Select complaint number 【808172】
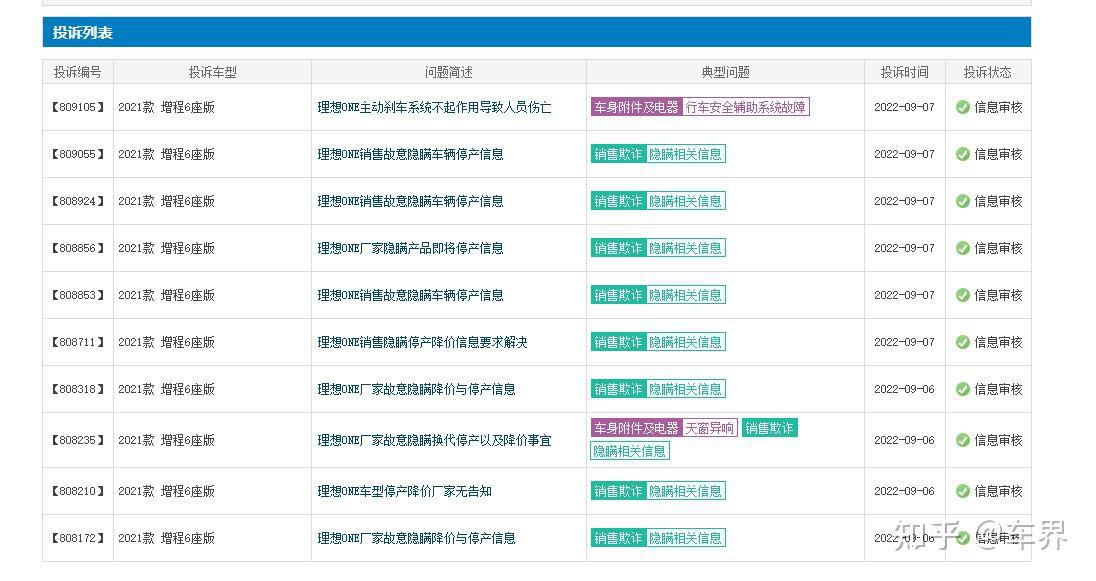The width and height of the screenshot is (1096, 581). coord(78,538)
